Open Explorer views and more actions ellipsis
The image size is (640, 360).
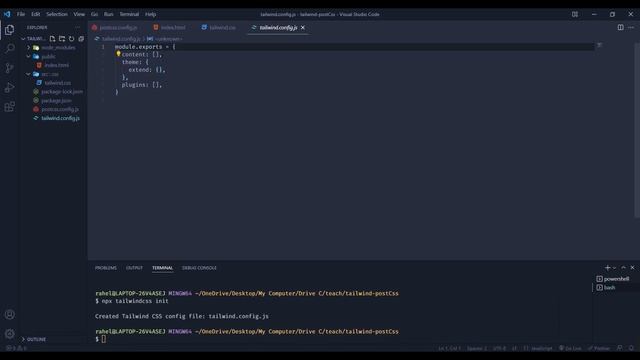pos(78,27)
